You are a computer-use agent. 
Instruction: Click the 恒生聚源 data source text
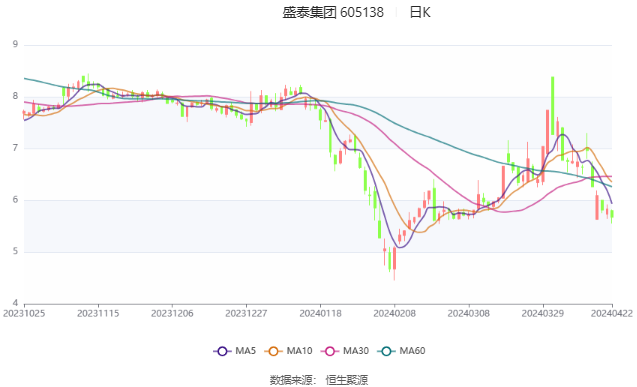(x=347, y=380)
